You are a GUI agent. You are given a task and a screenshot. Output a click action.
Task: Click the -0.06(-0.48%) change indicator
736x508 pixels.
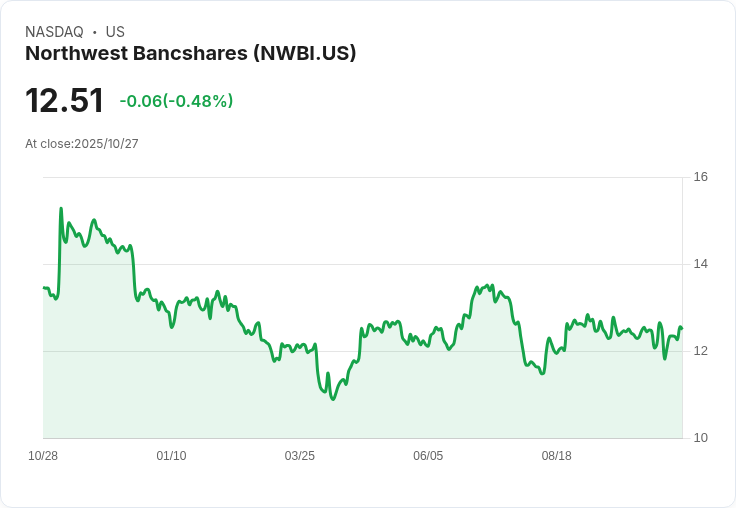pos(176,101)
